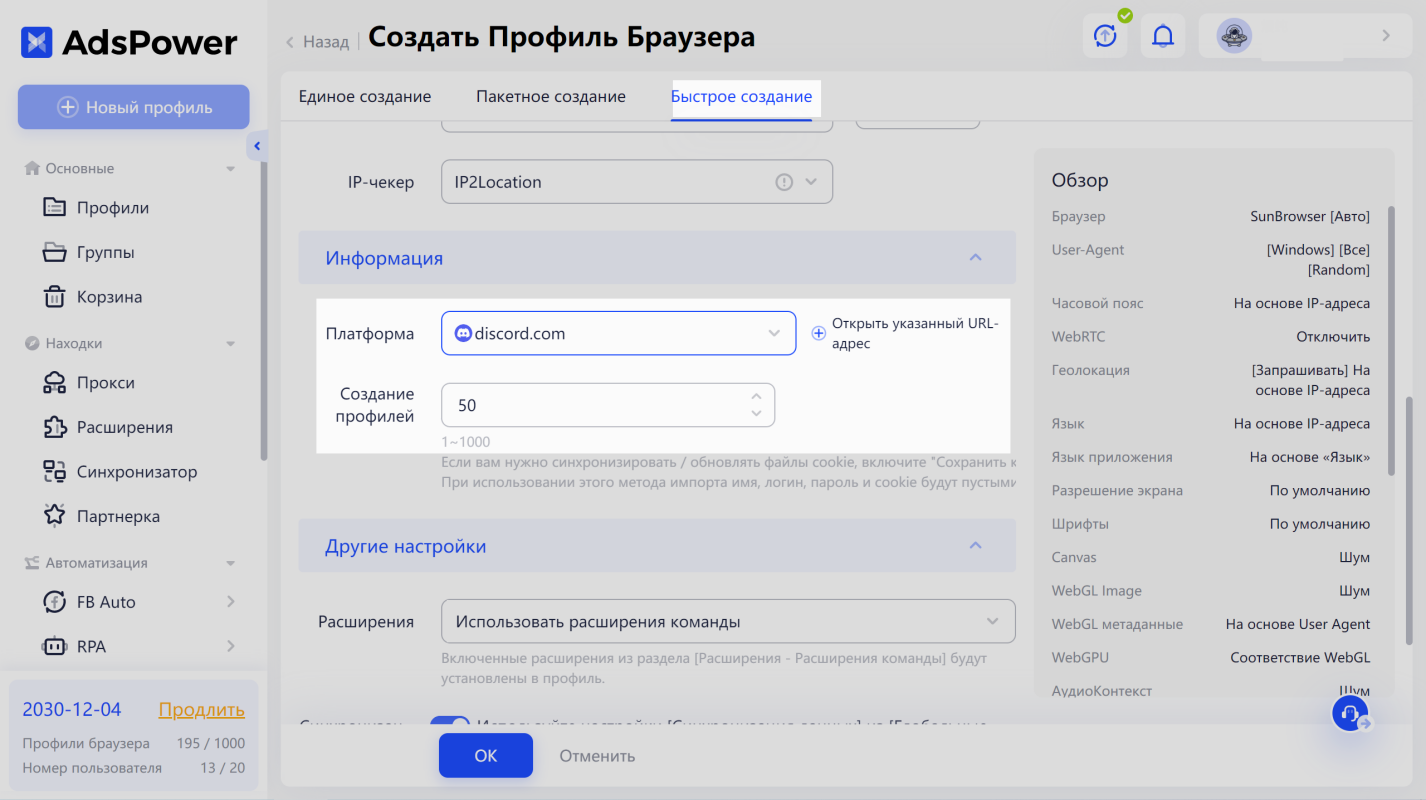Click the Номер пользователя 13 / 20 count
This screenshot has height=800, width=1426.
tap(222, 768)
